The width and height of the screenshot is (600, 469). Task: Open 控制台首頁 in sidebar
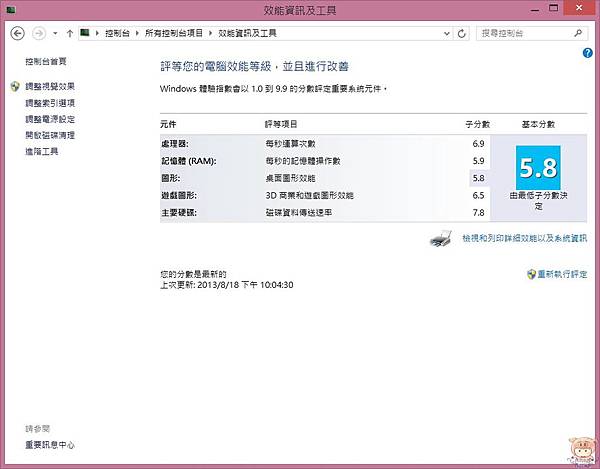click(x=46, y=61)
